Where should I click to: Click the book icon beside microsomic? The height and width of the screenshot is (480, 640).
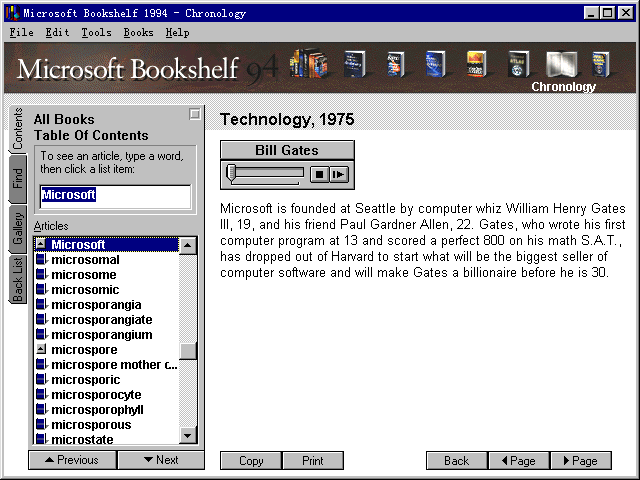point(41,289)
